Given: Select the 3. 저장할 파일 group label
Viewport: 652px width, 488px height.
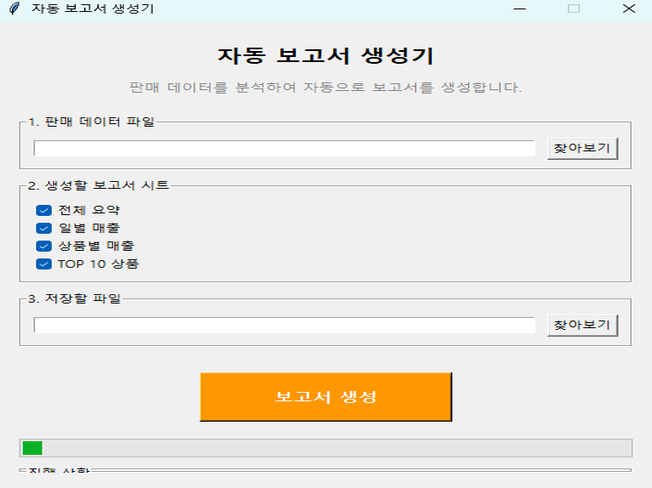Looking at the screenshot, I should click(74, 298).
